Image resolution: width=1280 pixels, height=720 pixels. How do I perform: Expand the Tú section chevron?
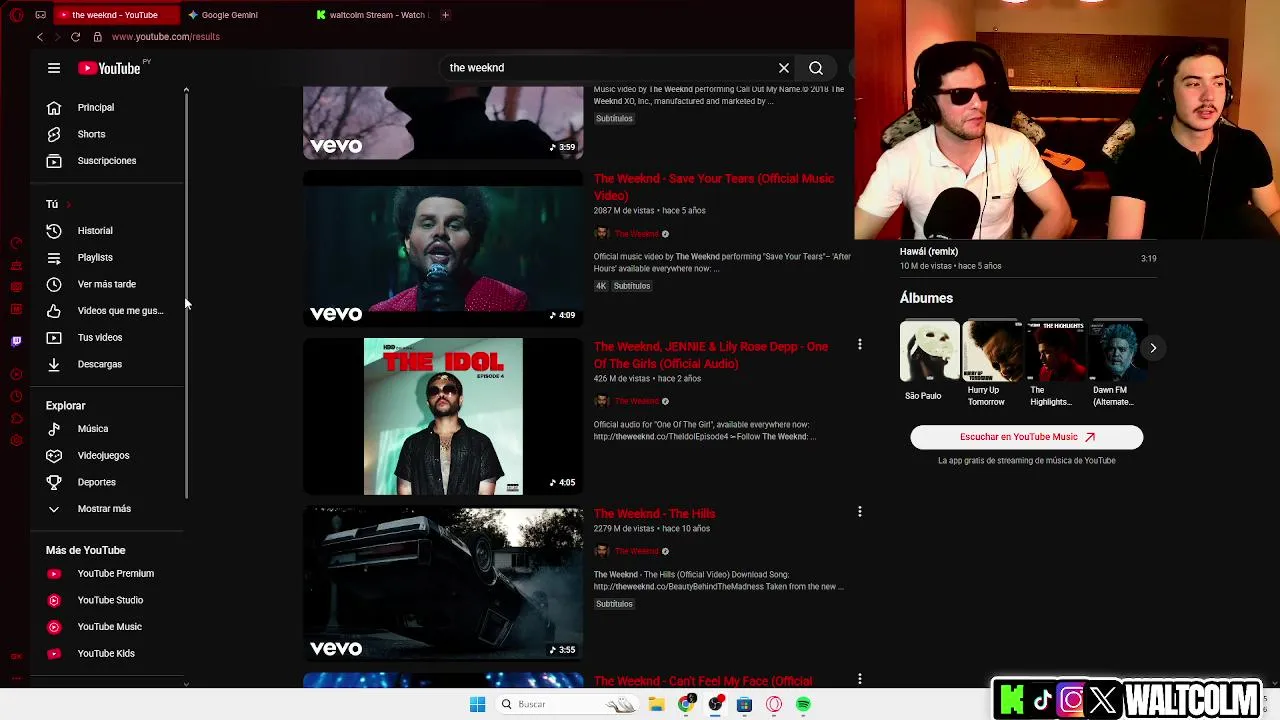[x=68, y=205]
